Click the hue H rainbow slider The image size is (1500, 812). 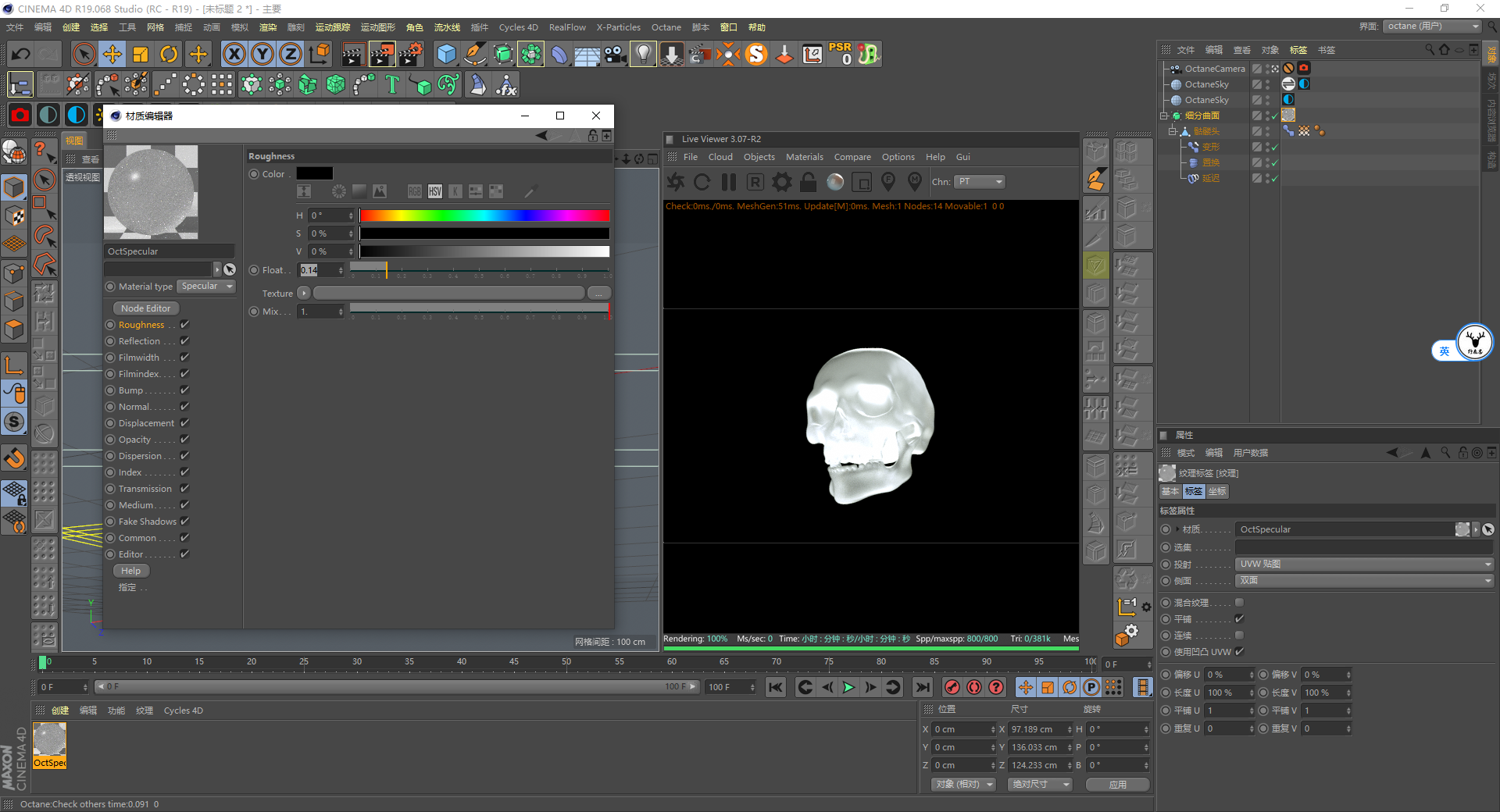(x=484, y=215)
